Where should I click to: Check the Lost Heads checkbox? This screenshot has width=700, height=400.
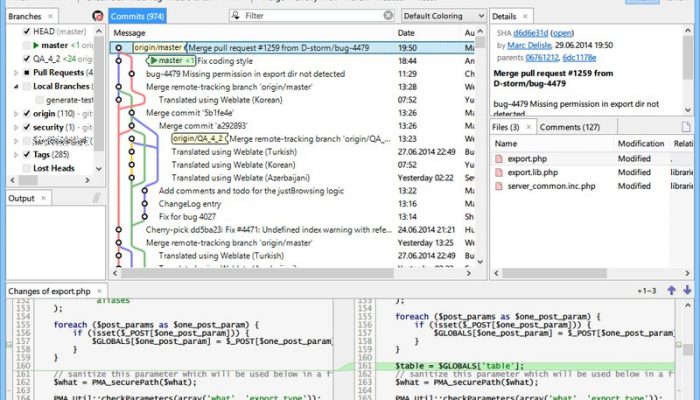27,168
